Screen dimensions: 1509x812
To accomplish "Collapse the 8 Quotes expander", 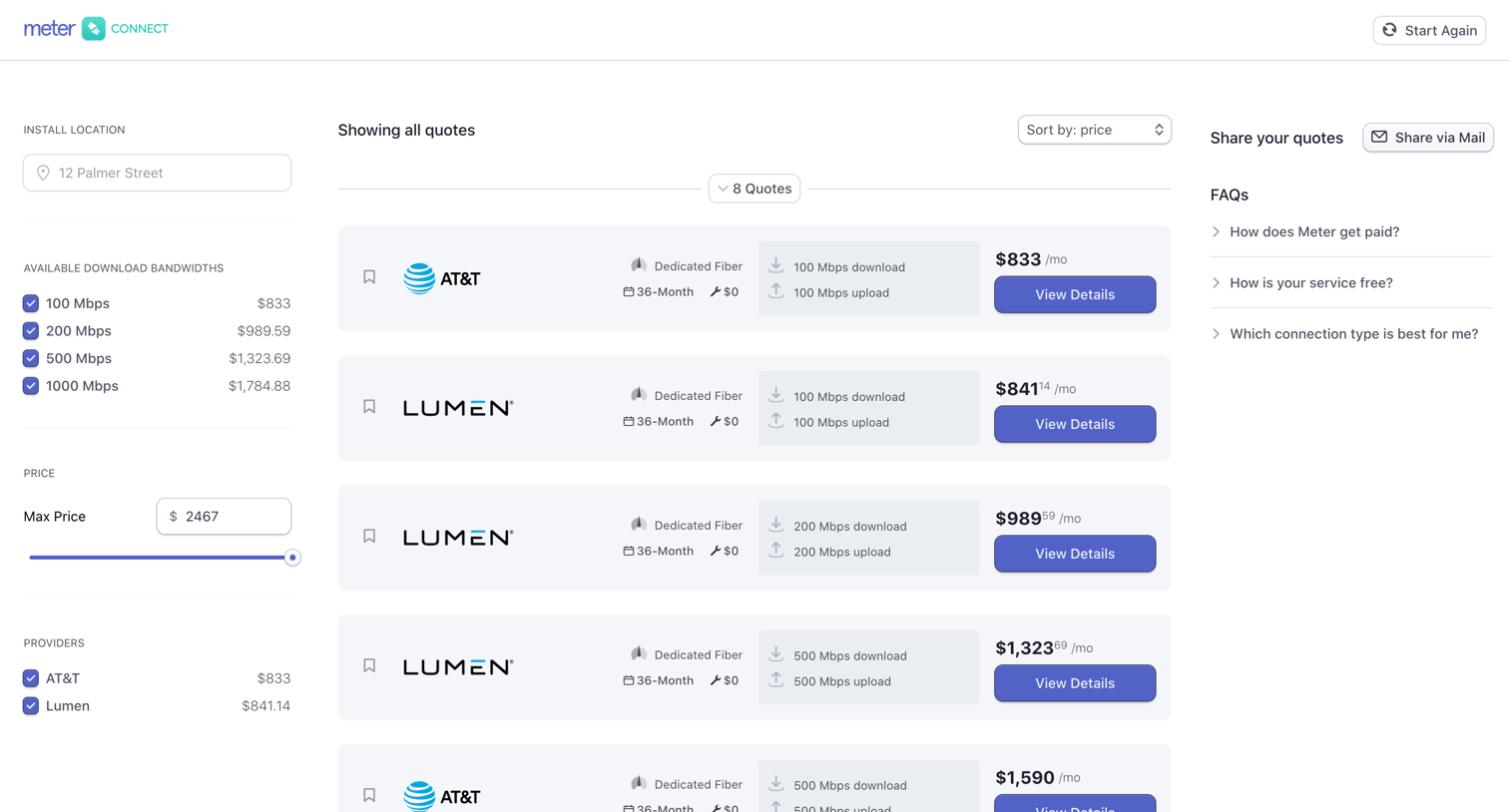I will coord(754,189).
